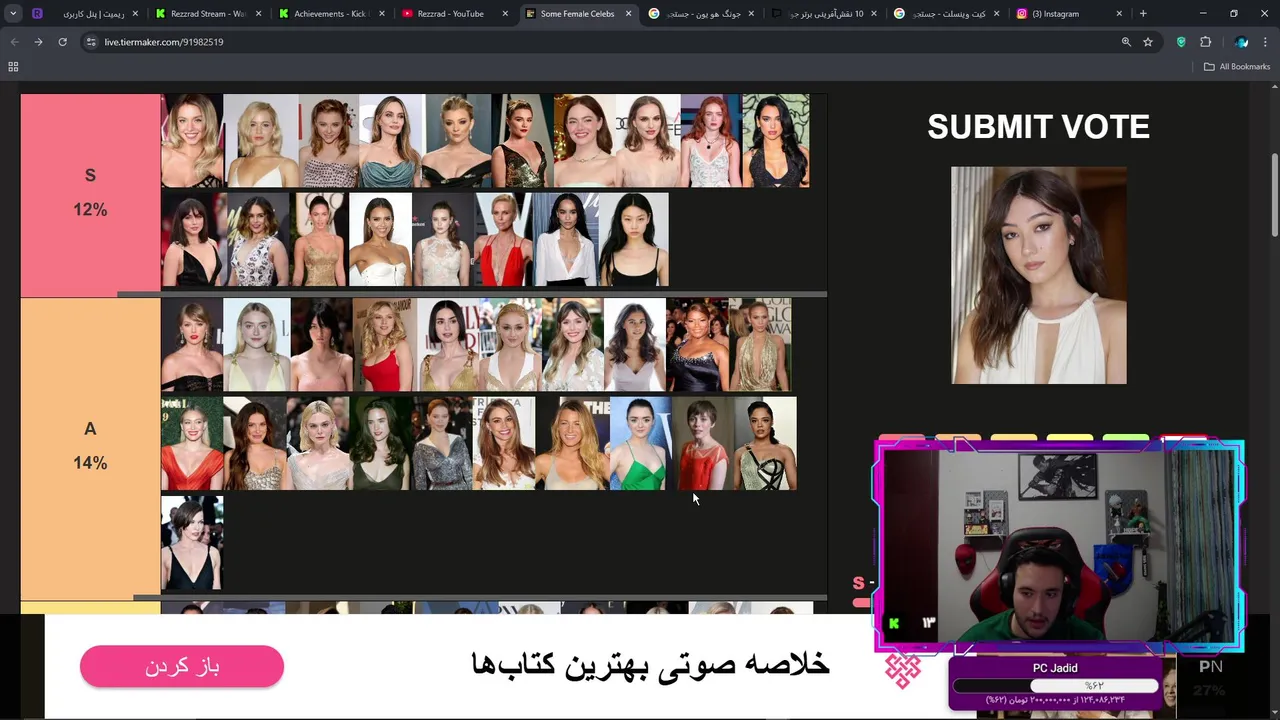Select the last thumbnail in A tier's second row
Image resolution: width=1280 pixels, height=720 pixels.
pyautogui.click(x=765, y=443)
